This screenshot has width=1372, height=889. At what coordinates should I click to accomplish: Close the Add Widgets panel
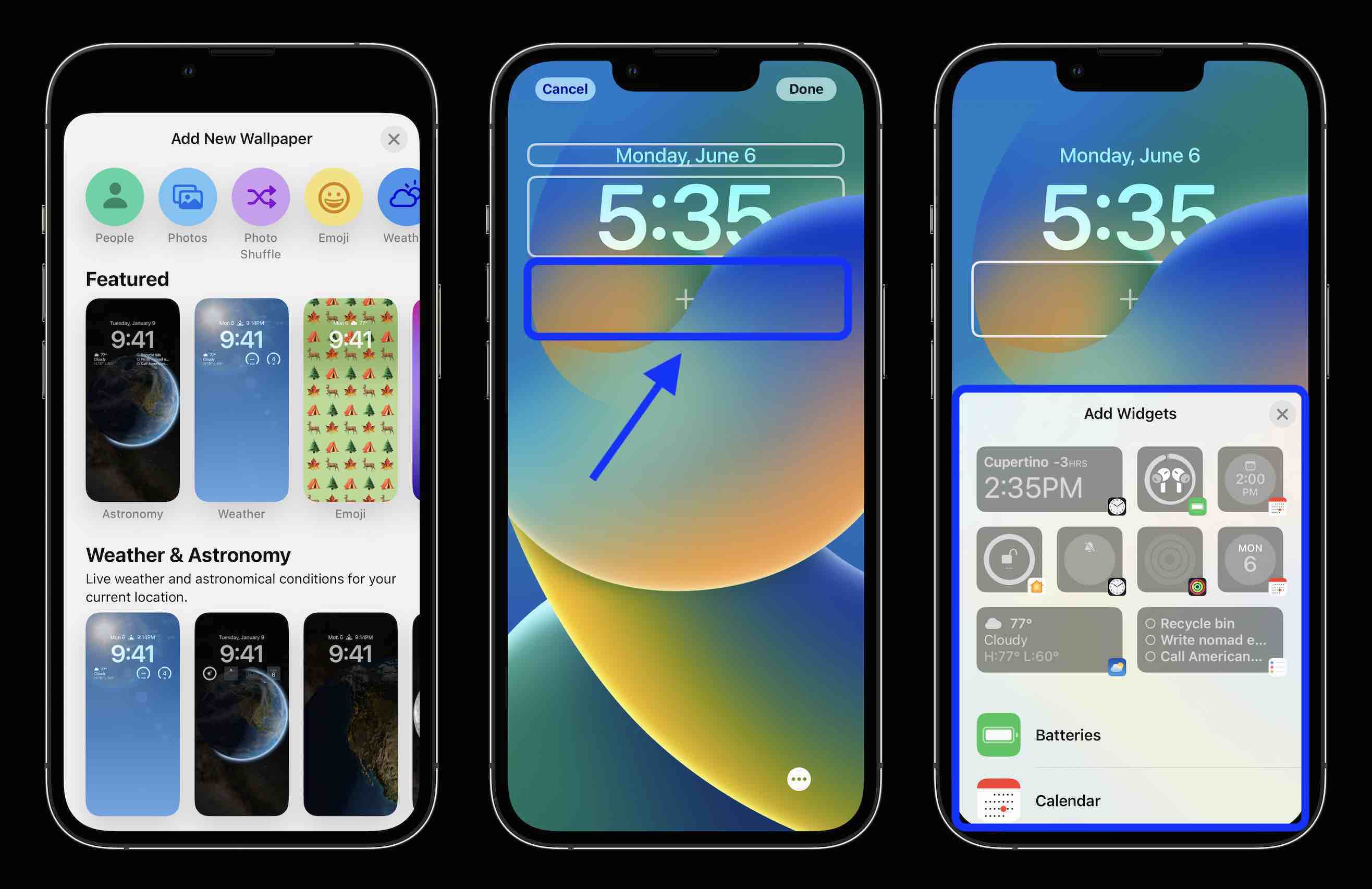click(1281, 414)
